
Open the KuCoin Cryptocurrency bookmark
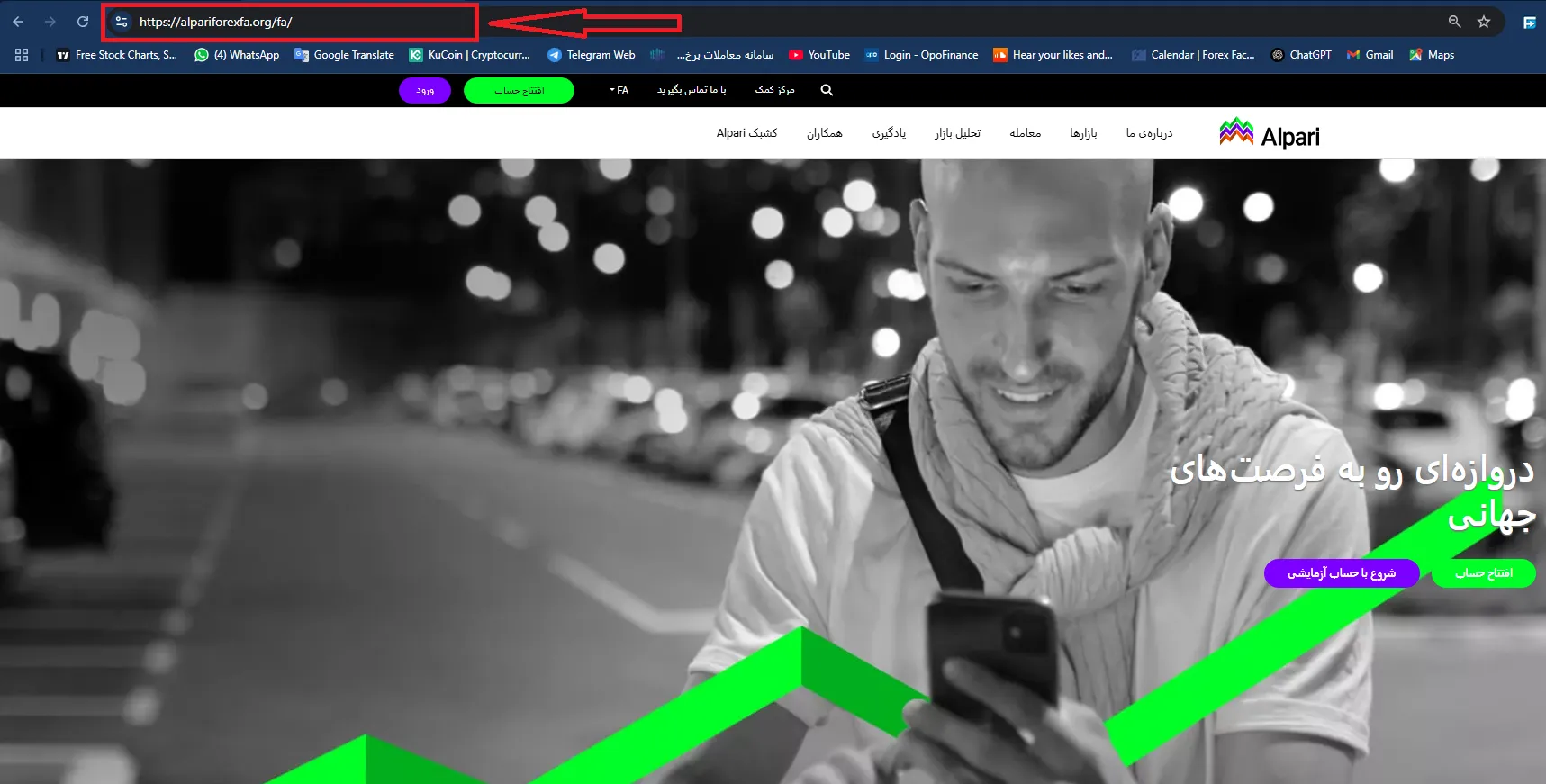470,55
